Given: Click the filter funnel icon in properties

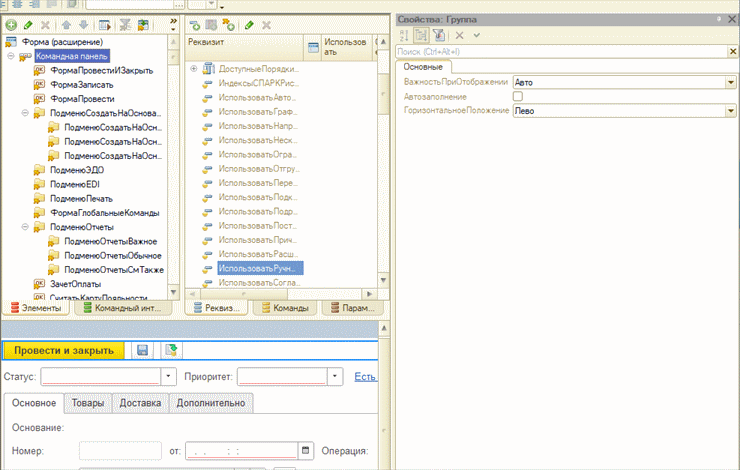Looking at the screenshot, I should click(439, 35).
